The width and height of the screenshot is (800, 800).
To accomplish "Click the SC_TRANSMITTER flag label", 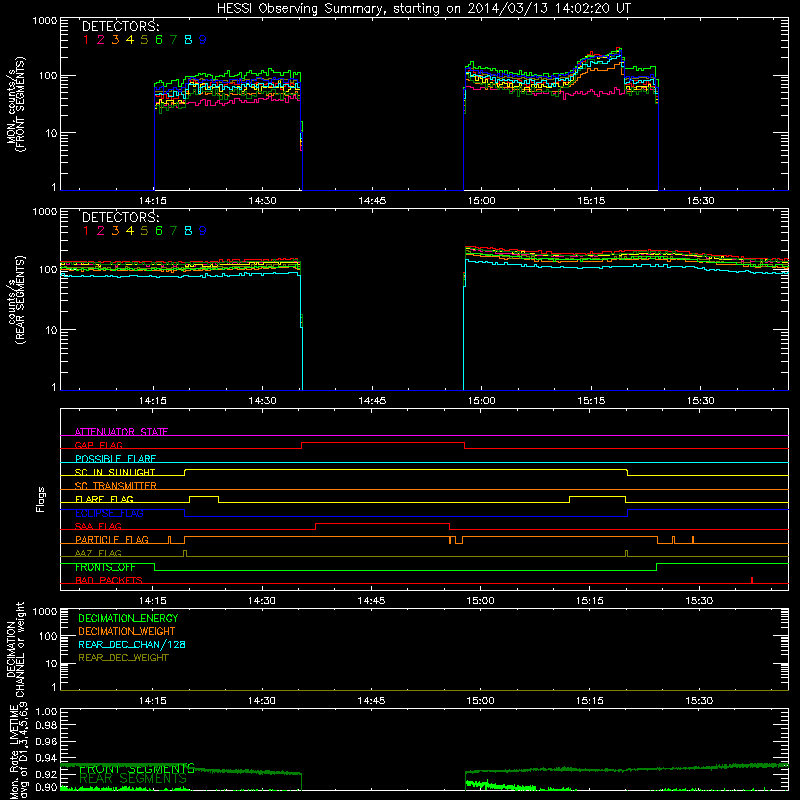I will tap(116, 486).
